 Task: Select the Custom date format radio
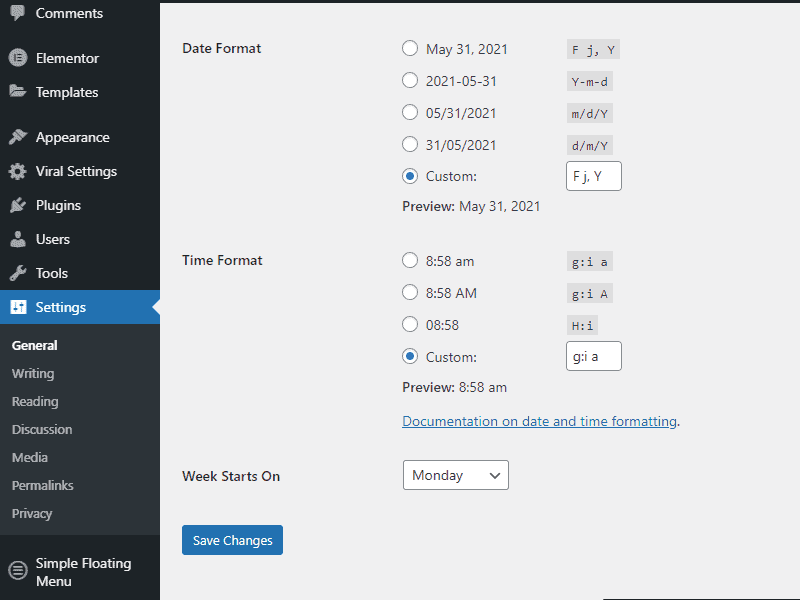coord(410,176)
